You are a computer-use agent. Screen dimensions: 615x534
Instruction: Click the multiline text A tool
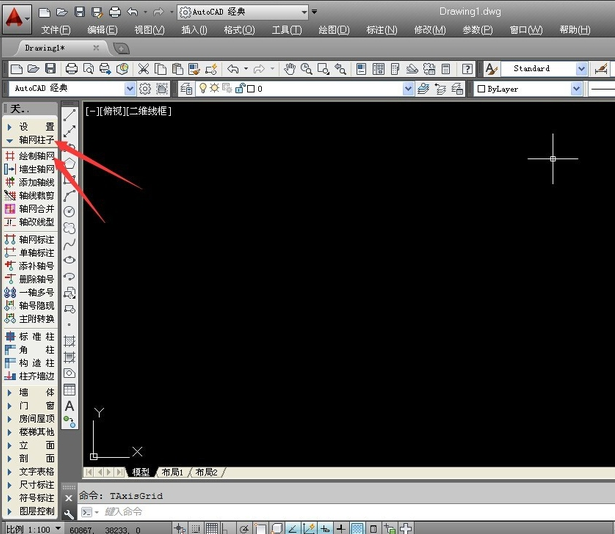coord(70,406)
